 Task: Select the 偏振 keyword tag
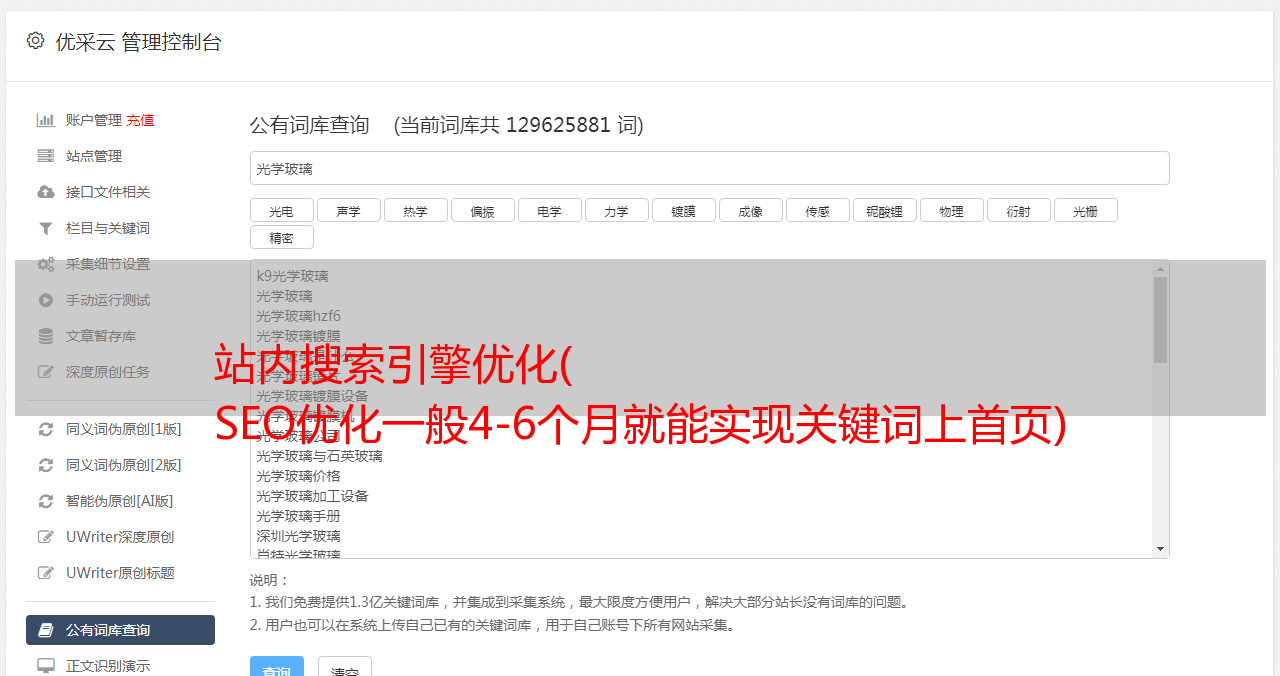[483, 211]
